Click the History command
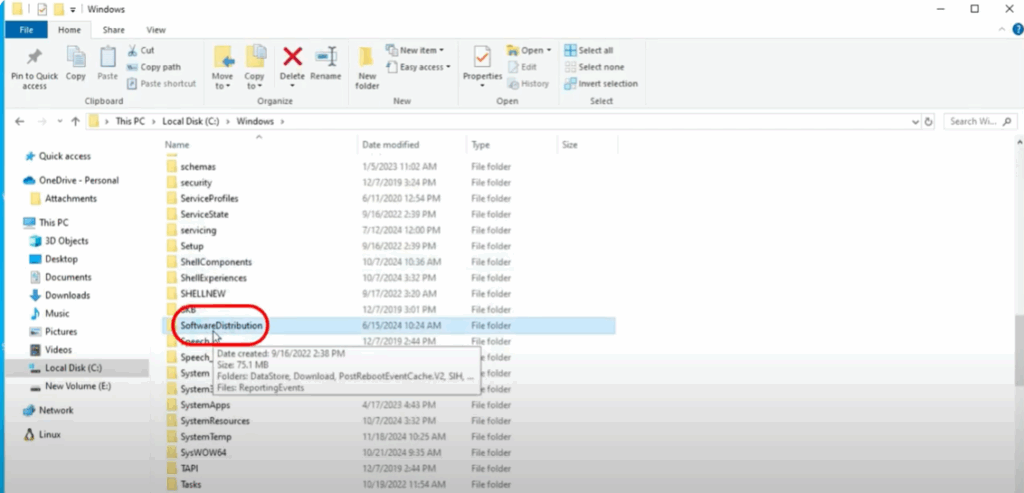1024x493 pixels. tap(528, 84)
